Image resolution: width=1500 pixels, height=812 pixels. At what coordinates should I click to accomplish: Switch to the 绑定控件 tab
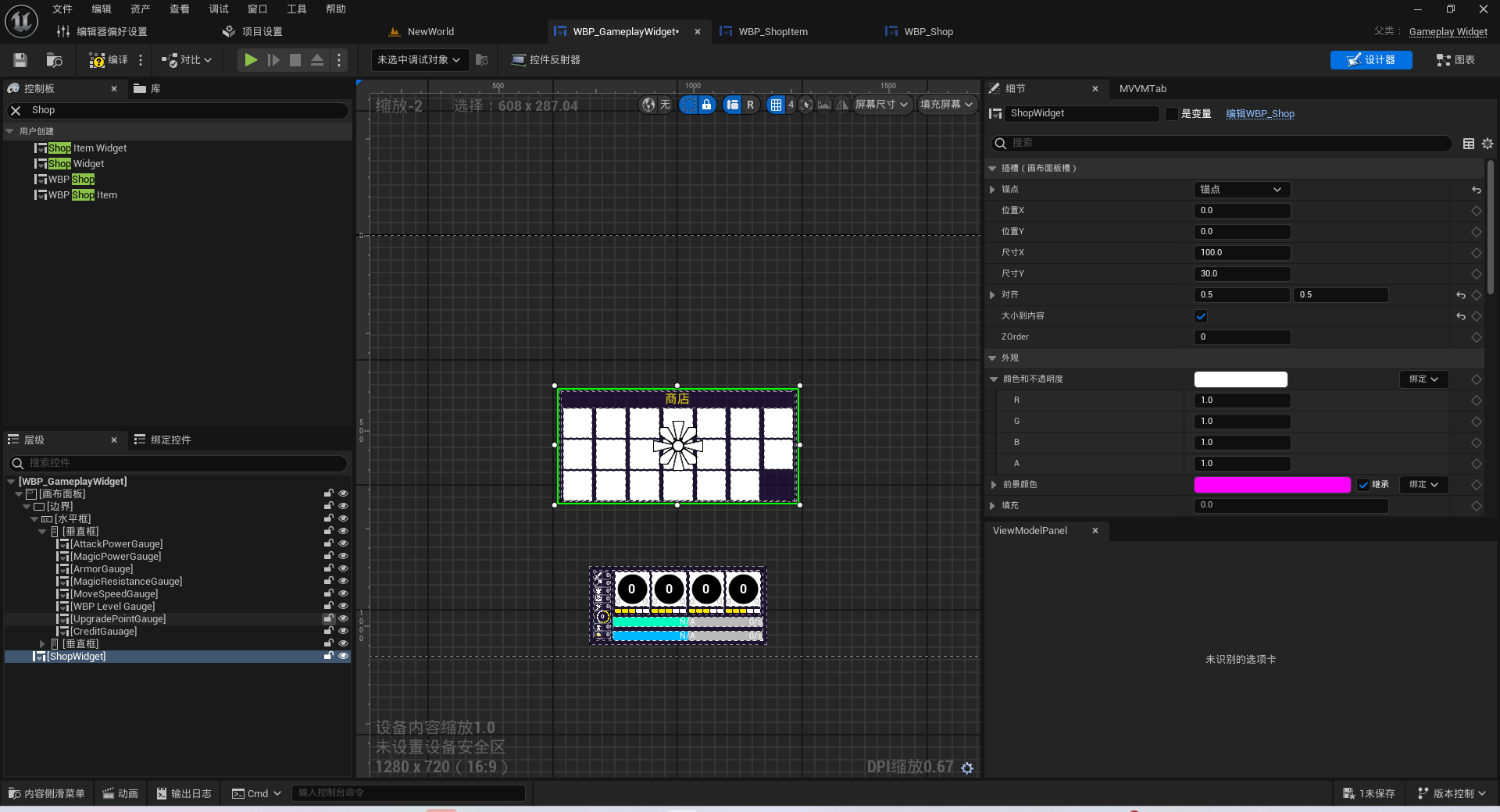162,440
